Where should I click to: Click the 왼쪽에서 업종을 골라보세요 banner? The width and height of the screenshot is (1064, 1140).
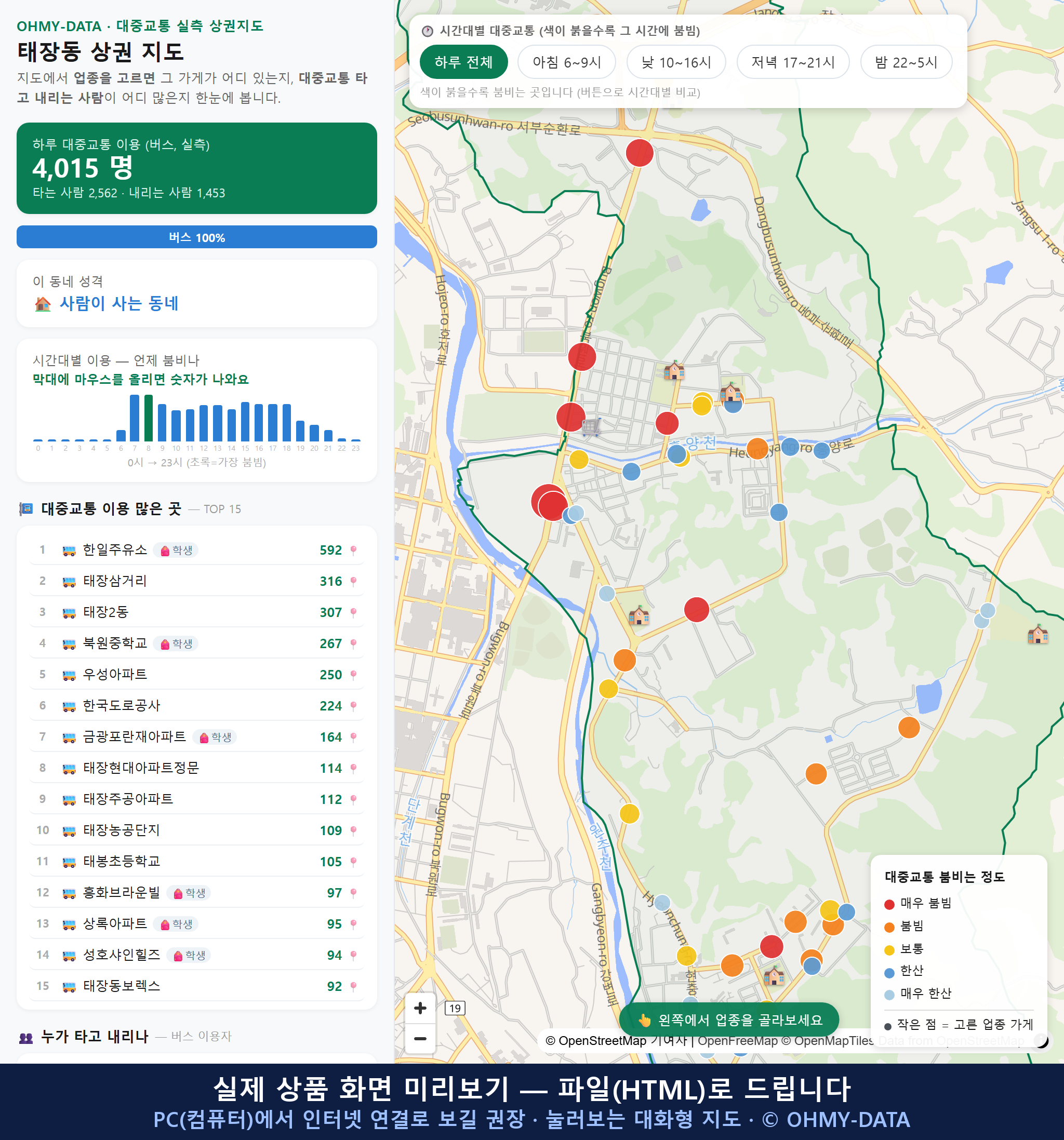pyautogui.click(x=729, y=1020)
